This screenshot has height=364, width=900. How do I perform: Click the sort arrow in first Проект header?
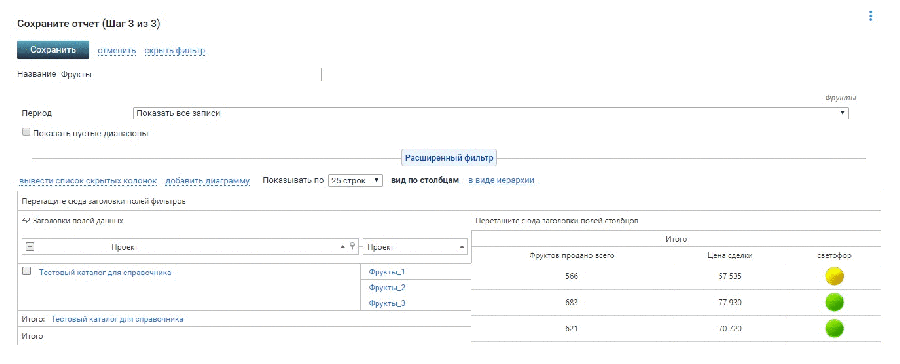[x=343, y=247]
